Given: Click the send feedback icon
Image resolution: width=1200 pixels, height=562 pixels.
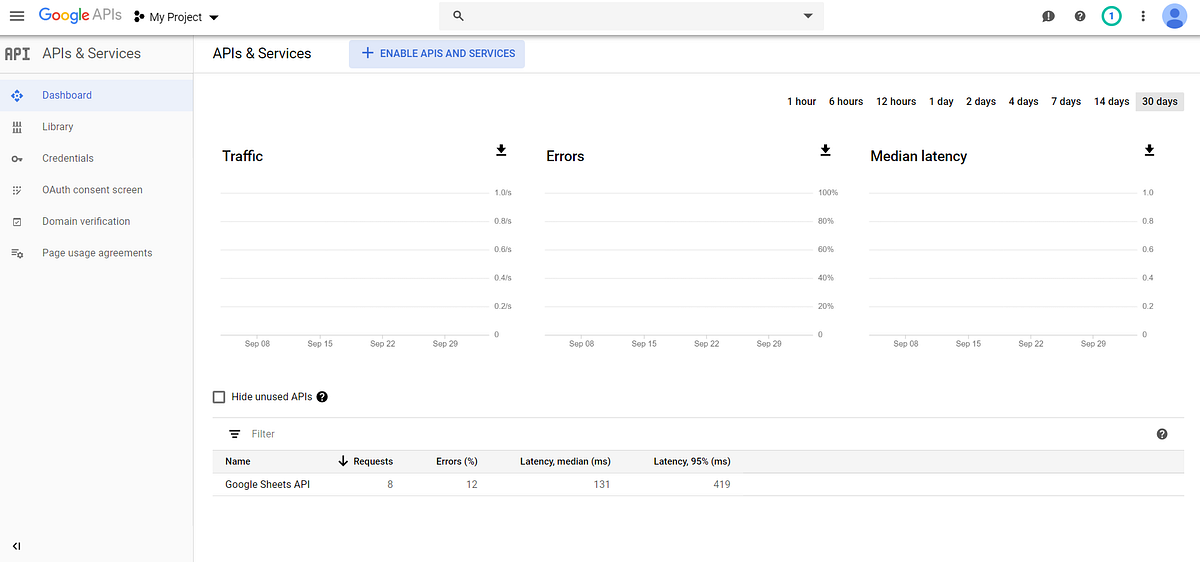Looking at the screenshot, I should click(x=1048, y=16).
